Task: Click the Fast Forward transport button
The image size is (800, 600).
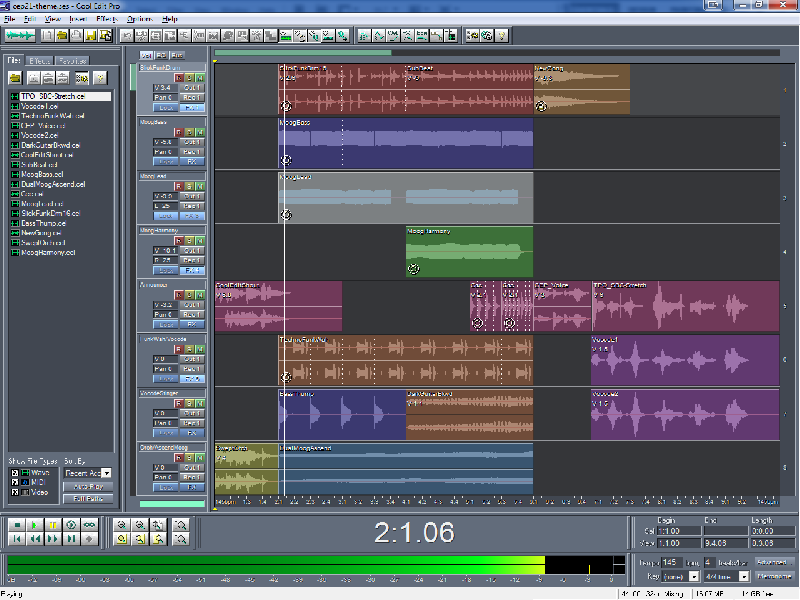Action: pos(53,539)
